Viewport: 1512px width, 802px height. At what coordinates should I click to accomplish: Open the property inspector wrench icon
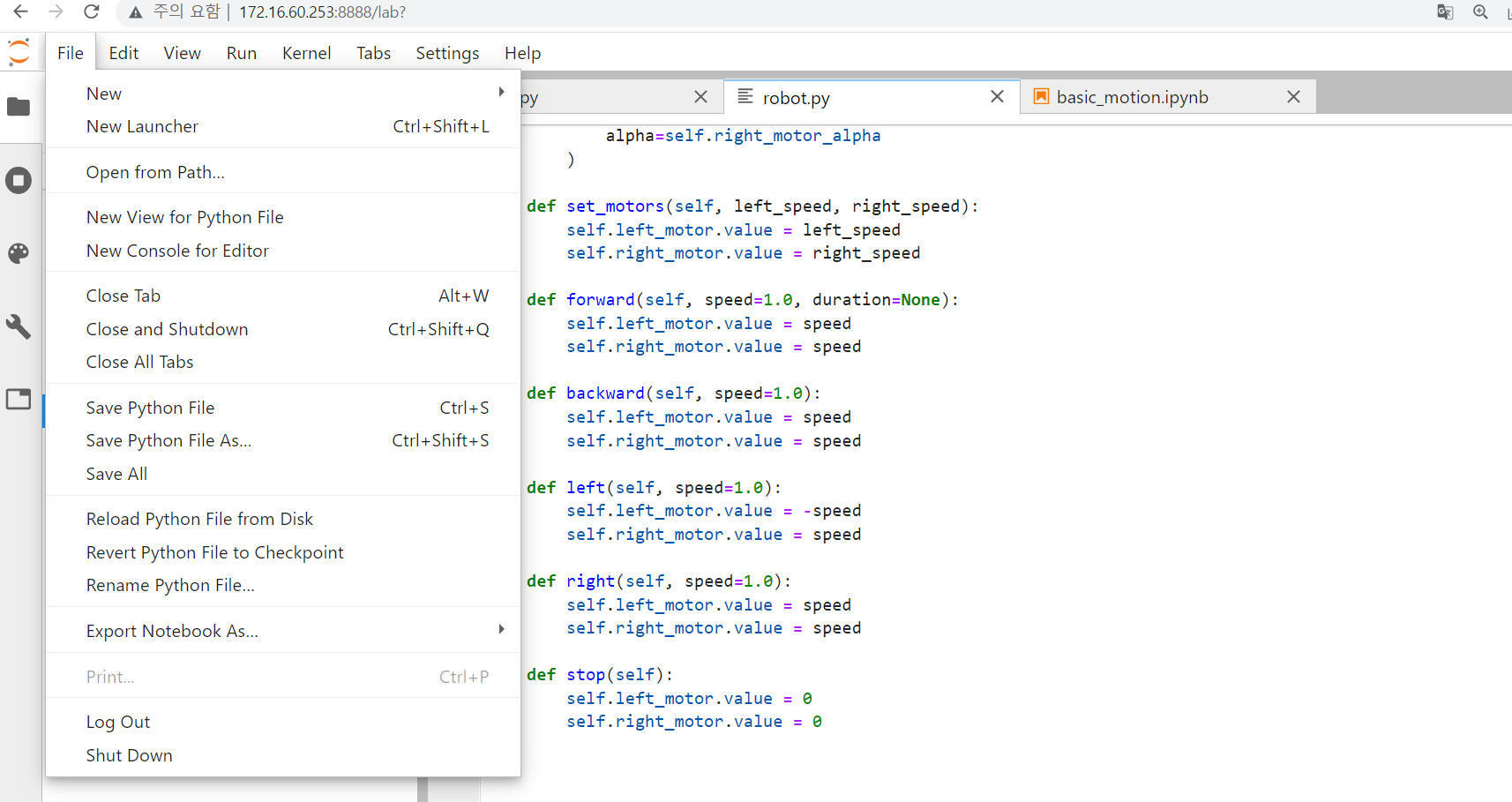19,326
